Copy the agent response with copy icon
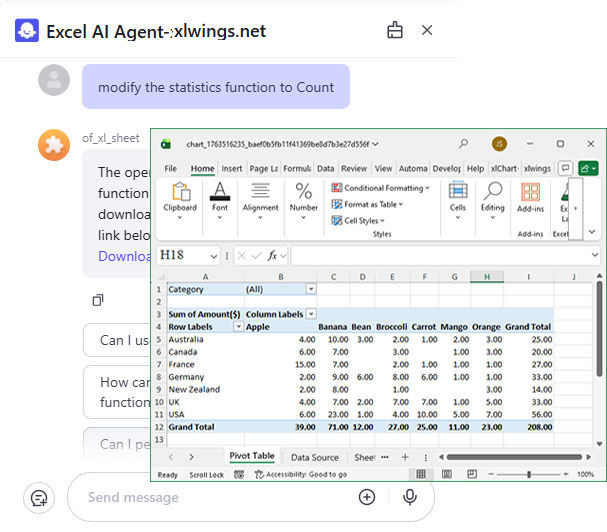Image resolution: width=607 pixels, height=532 pixels. pos(98,300)
